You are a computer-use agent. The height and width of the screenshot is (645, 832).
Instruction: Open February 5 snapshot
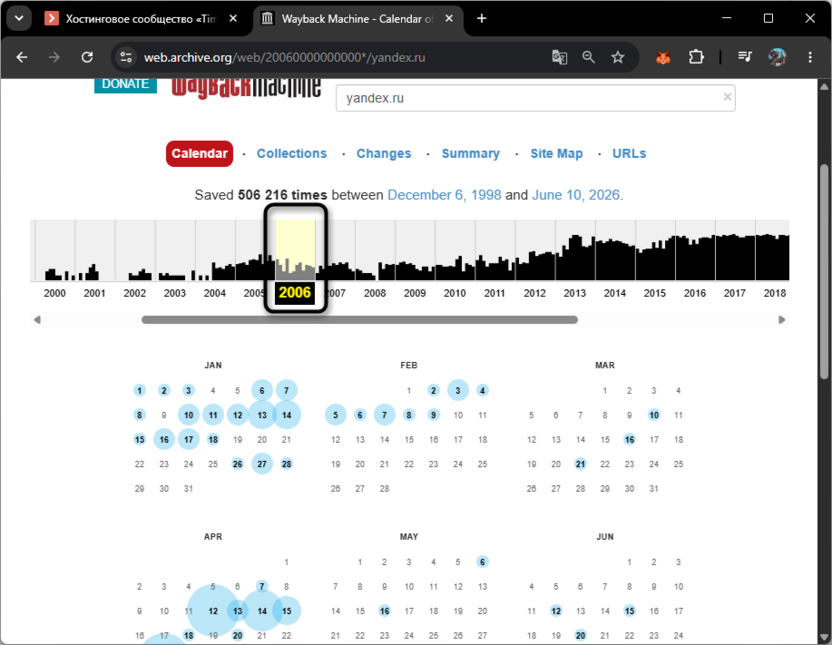click(x=335, y=415)
